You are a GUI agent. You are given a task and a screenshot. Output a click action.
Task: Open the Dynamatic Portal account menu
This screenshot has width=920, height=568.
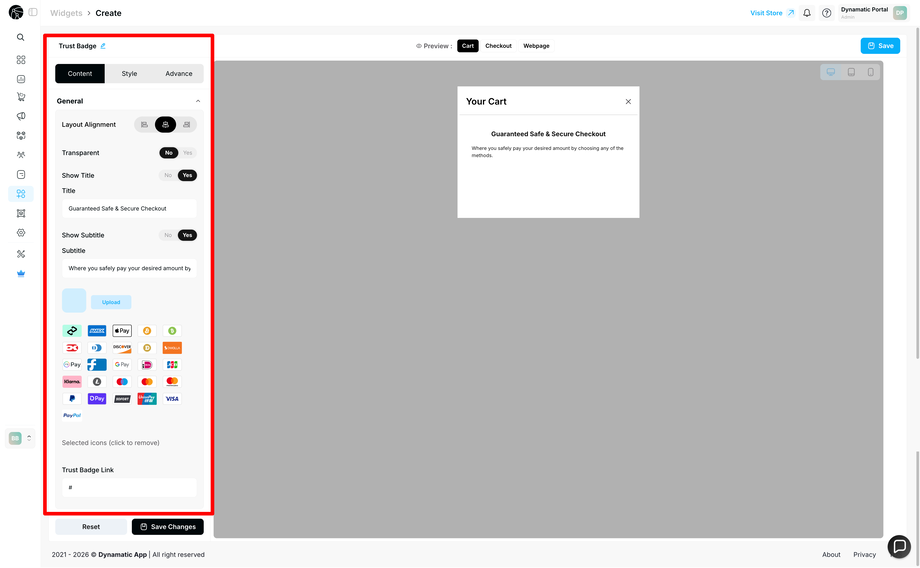pos(874,13)
